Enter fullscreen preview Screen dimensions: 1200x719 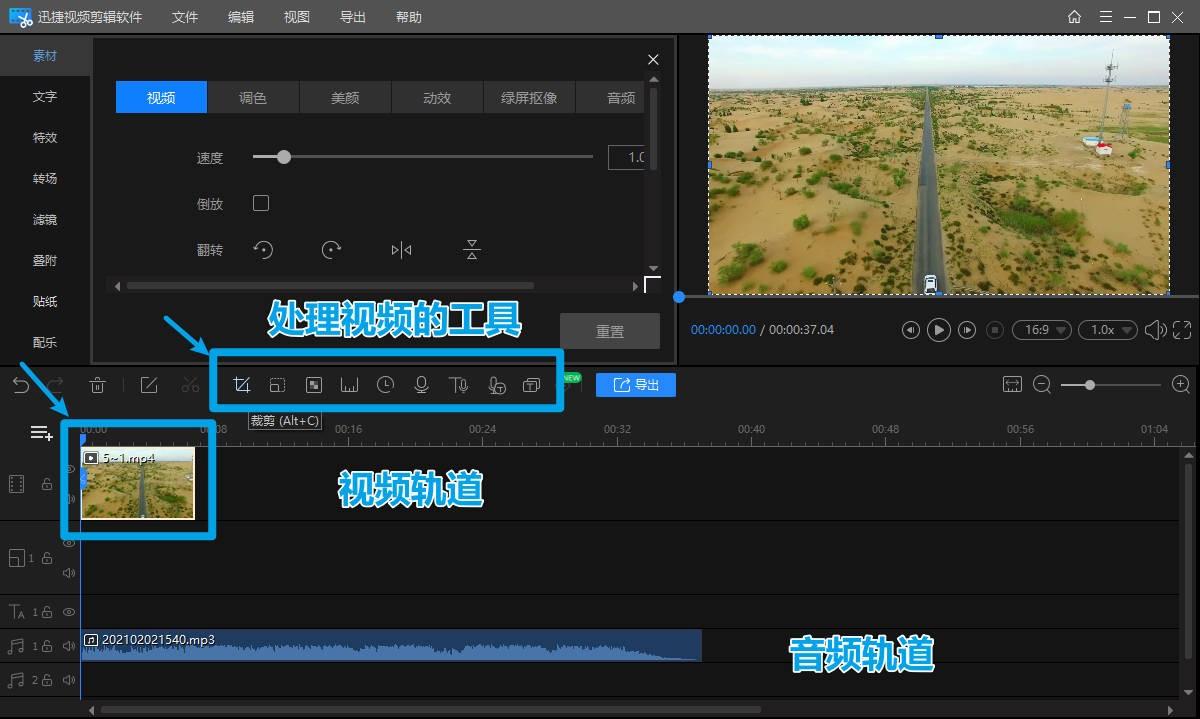1182,330
